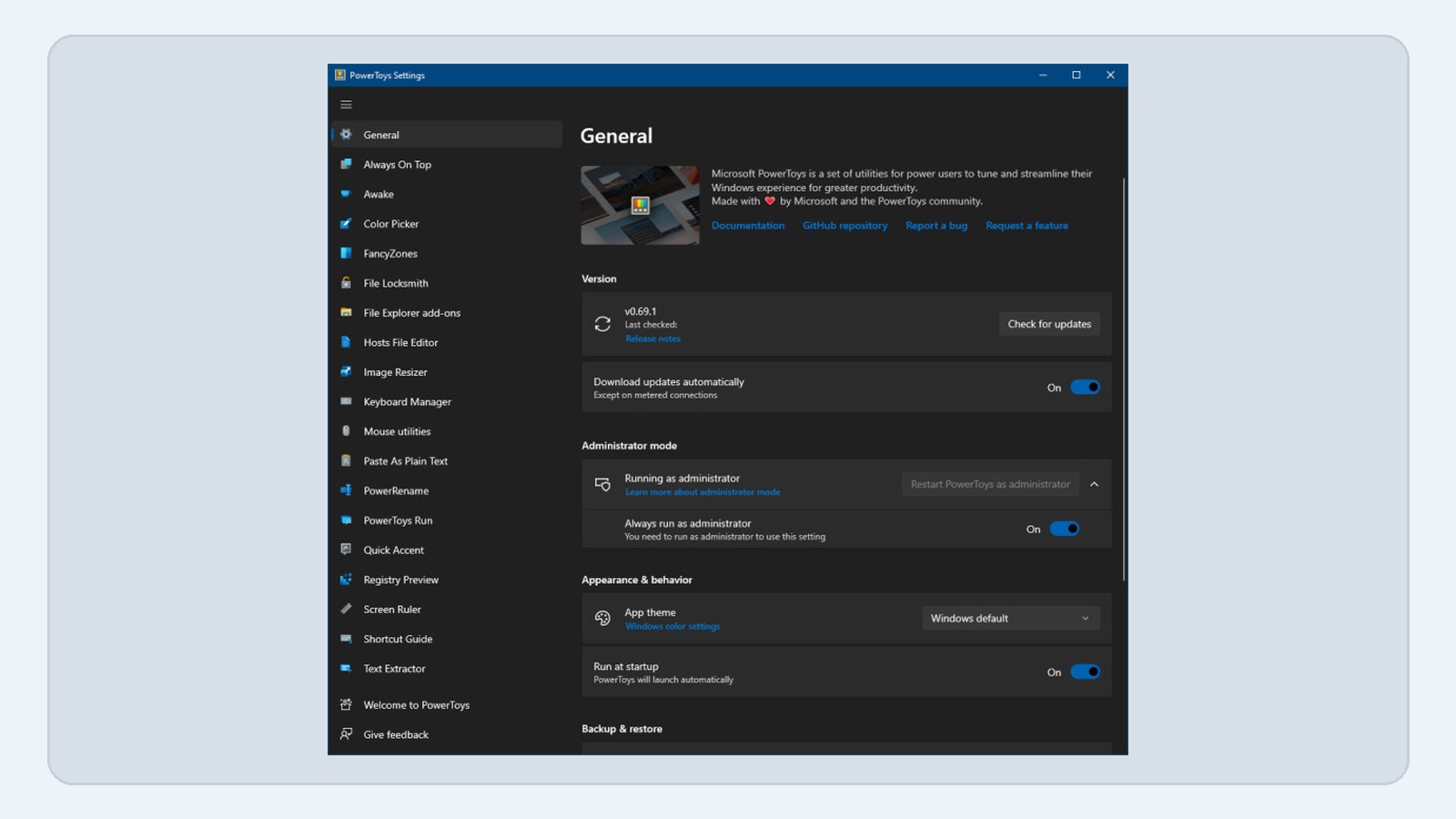Disable Always run as administrator toggle
The height and width of the screenshot is (819, 1456).
[1064, 529]
